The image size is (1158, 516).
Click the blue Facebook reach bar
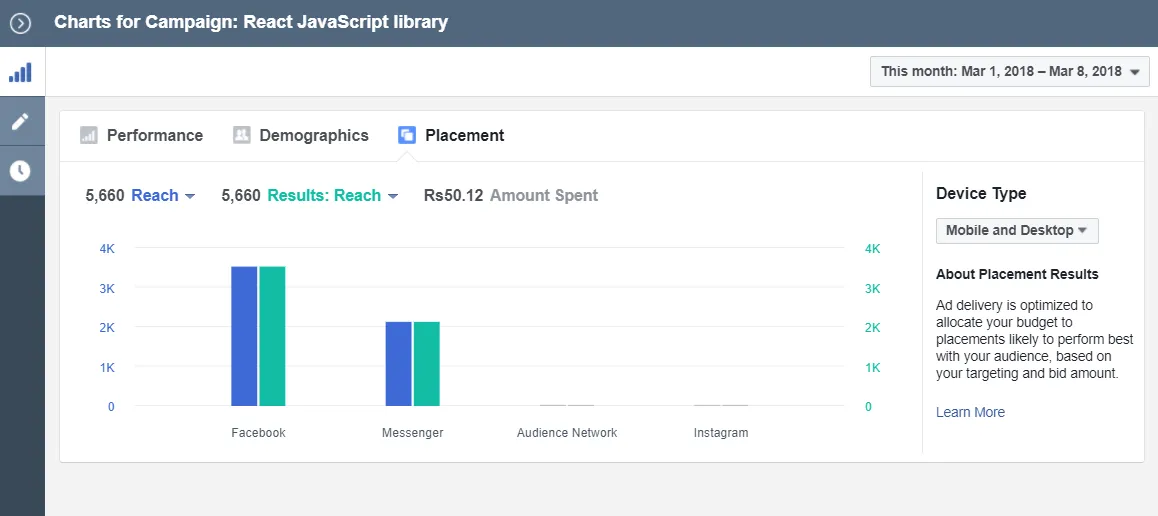click(x=244, y=336)
